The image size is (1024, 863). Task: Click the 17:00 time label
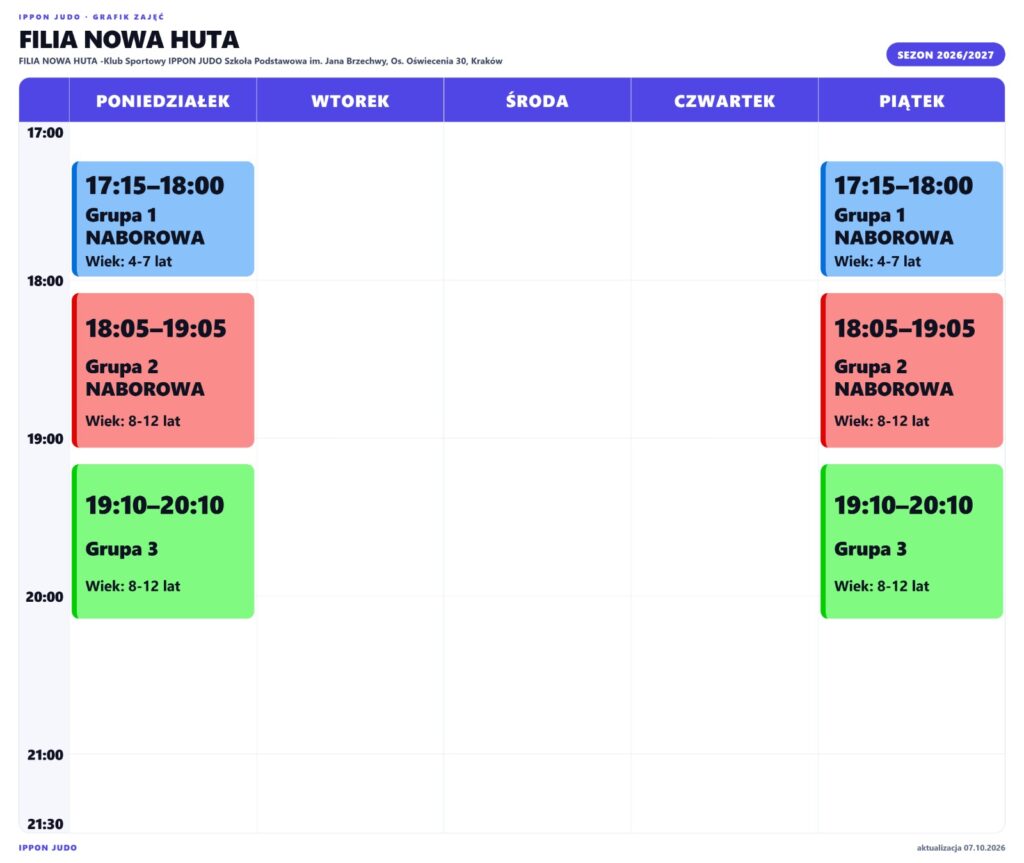coord(45,133)
